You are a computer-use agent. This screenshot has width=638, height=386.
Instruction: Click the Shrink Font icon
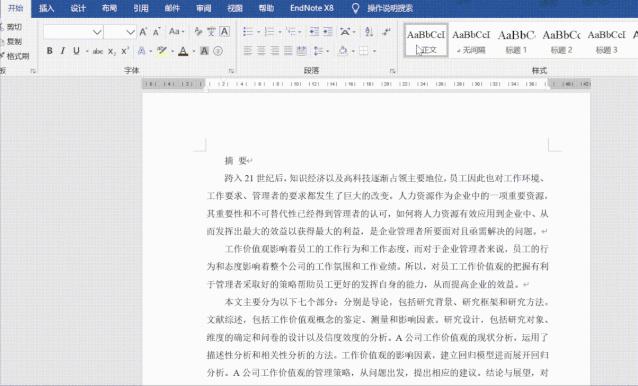[x=157, y=32]
